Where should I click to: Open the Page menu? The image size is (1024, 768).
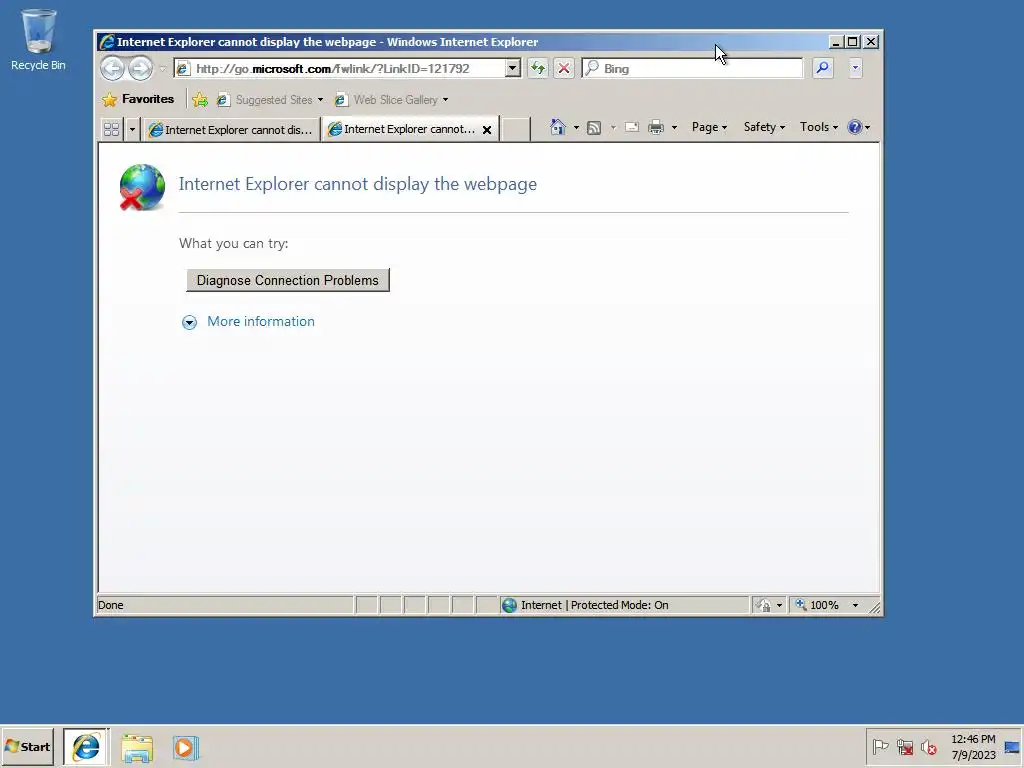709,127
